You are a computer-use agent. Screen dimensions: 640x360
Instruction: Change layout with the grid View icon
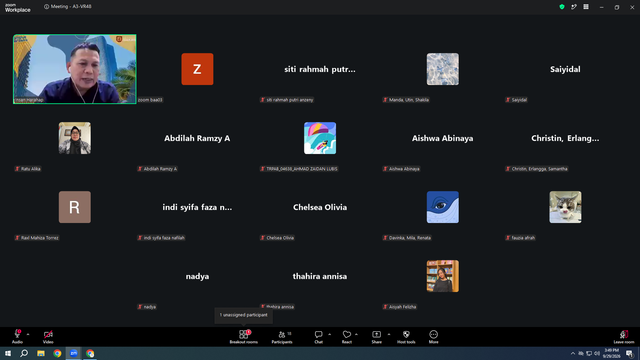coord(586,7)
